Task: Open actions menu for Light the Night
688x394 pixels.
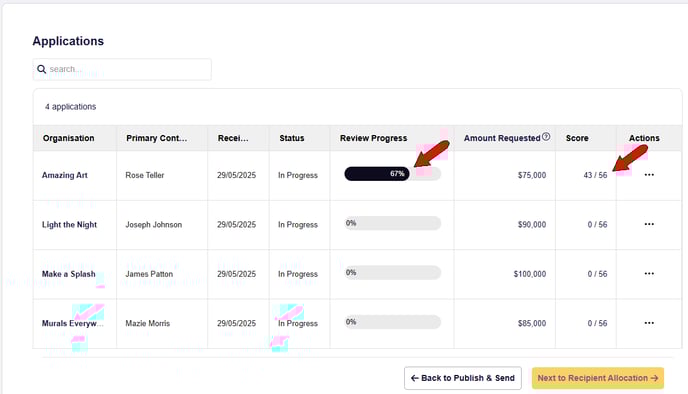Action: point(649,224)
